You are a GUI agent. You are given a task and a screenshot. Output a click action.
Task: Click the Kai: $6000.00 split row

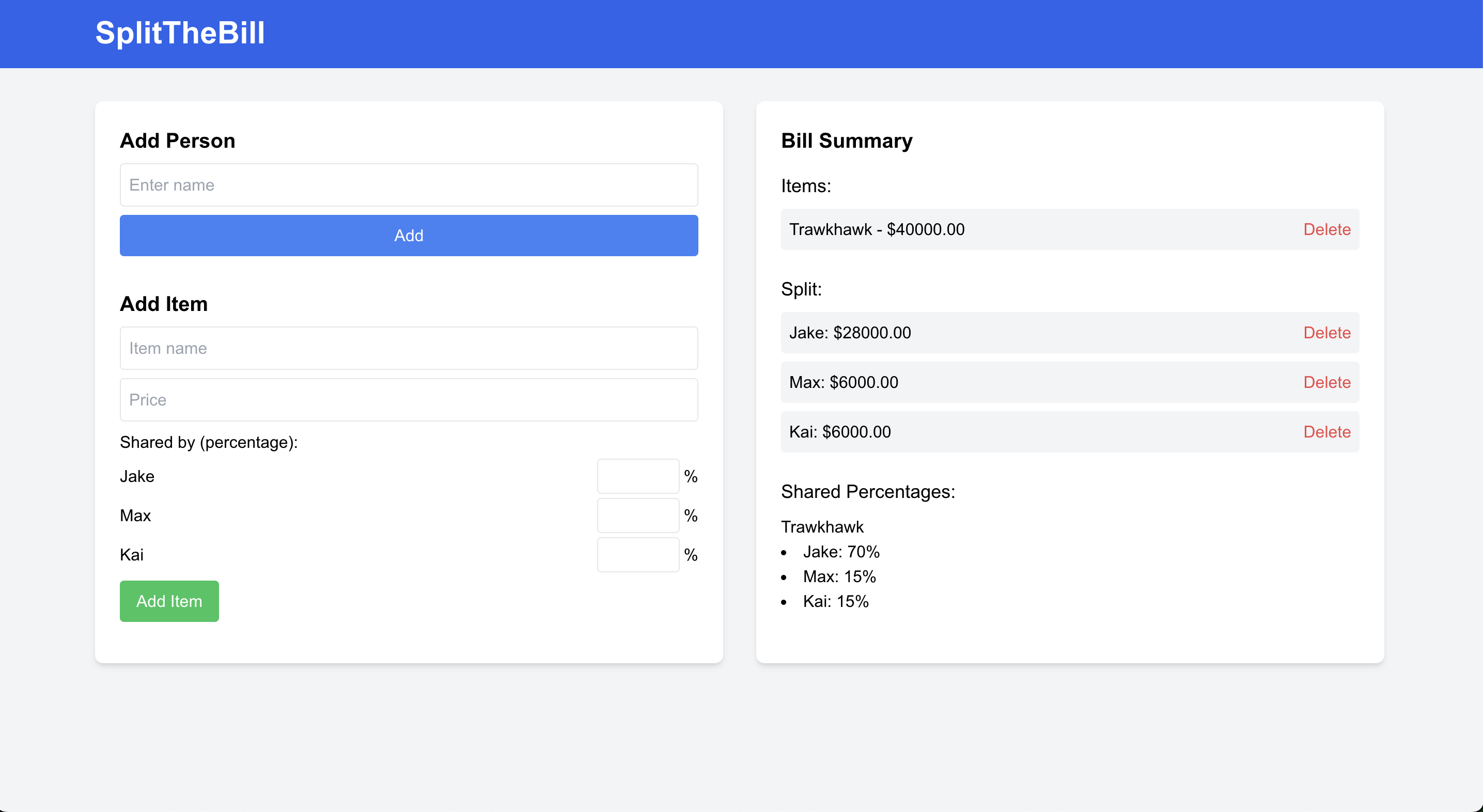pos(840,432)
